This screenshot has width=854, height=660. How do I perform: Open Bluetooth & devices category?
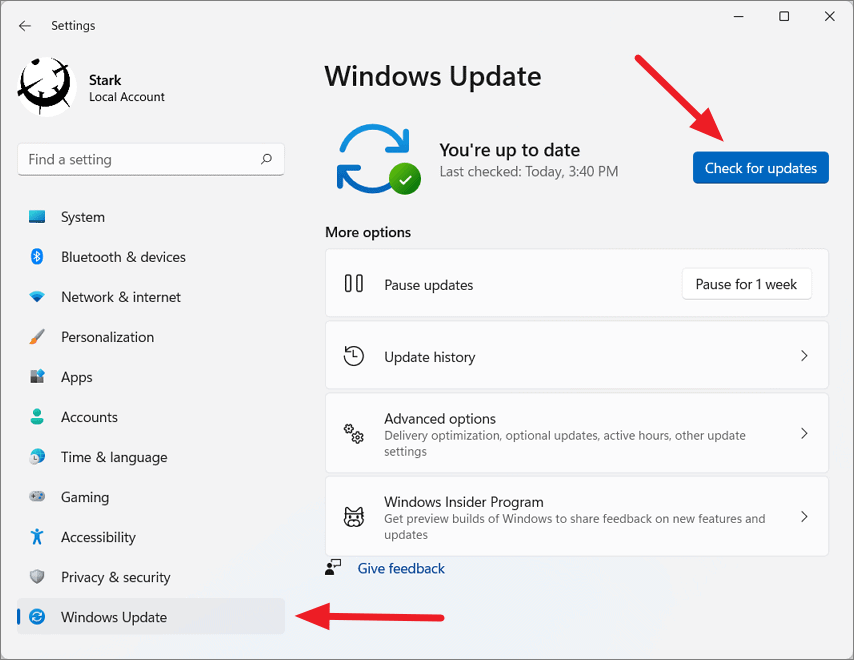tap(123, 257)
